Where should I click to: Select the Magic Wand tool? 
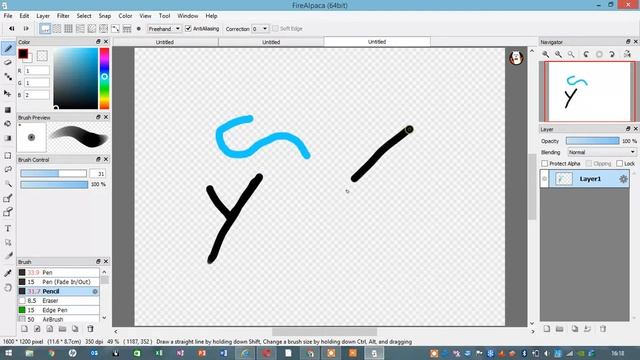pos(8,184)
